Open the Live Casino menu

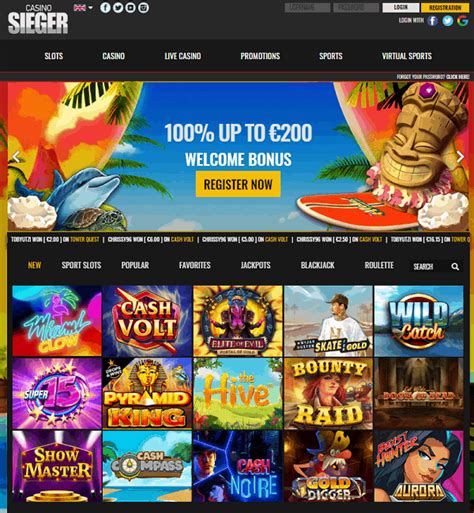183,56
